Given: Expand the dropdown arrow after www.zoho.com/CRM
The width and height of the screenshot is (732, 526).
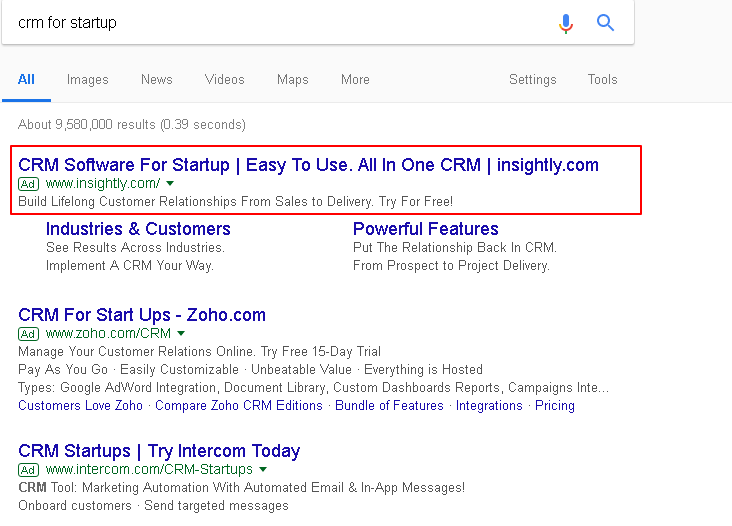Looking at the screenshot, I should [182, 333].
